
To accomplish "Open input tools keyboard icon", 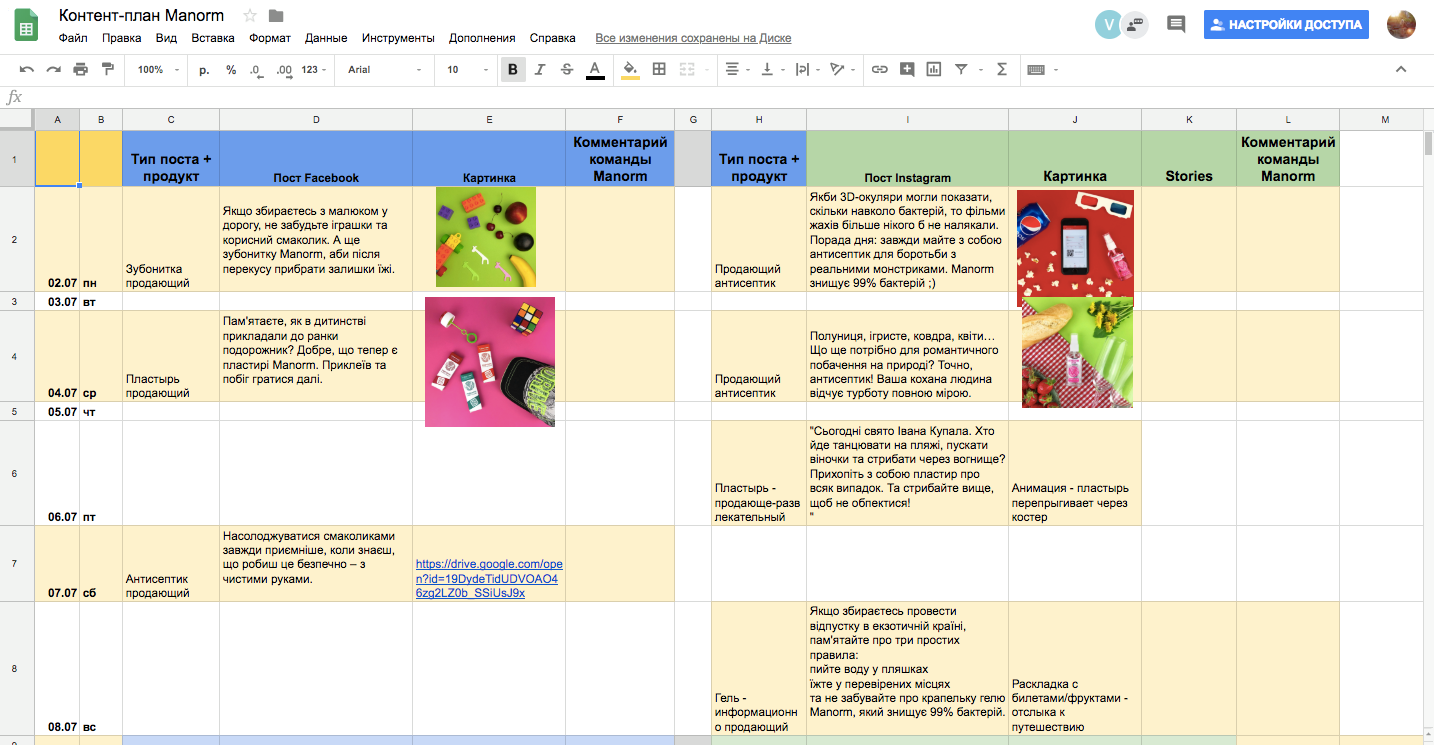I will (x=1036, y=69).
